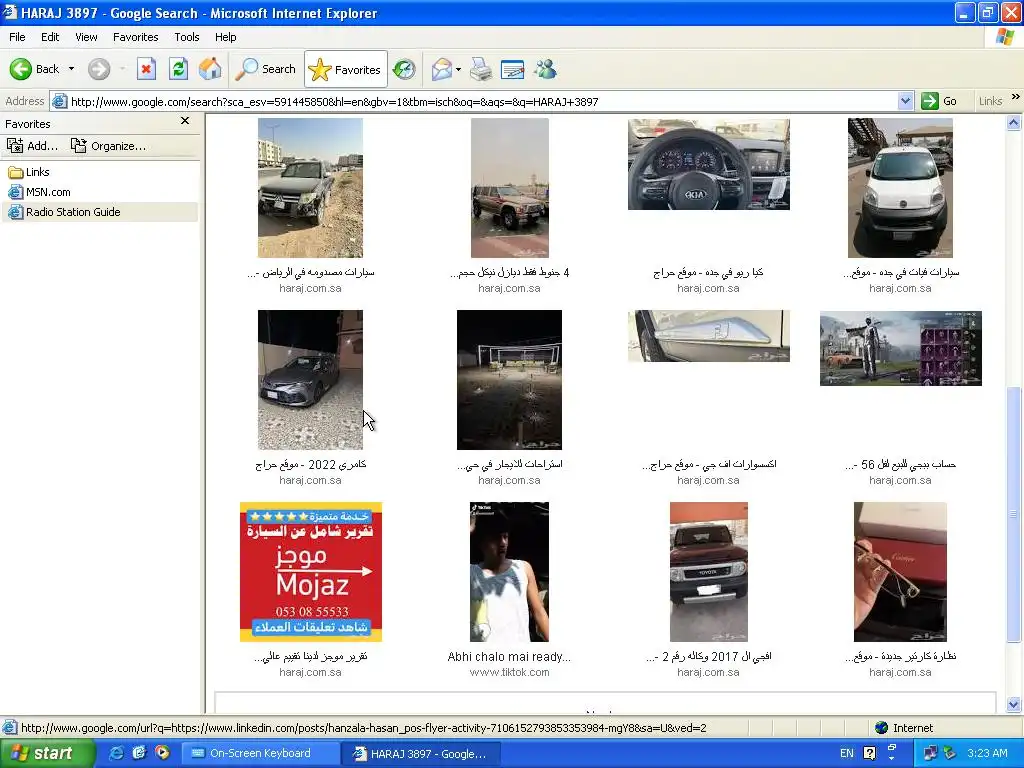Open the History clock icon
The height and width of the screenshot is (768, 1024).
(404, 69)
